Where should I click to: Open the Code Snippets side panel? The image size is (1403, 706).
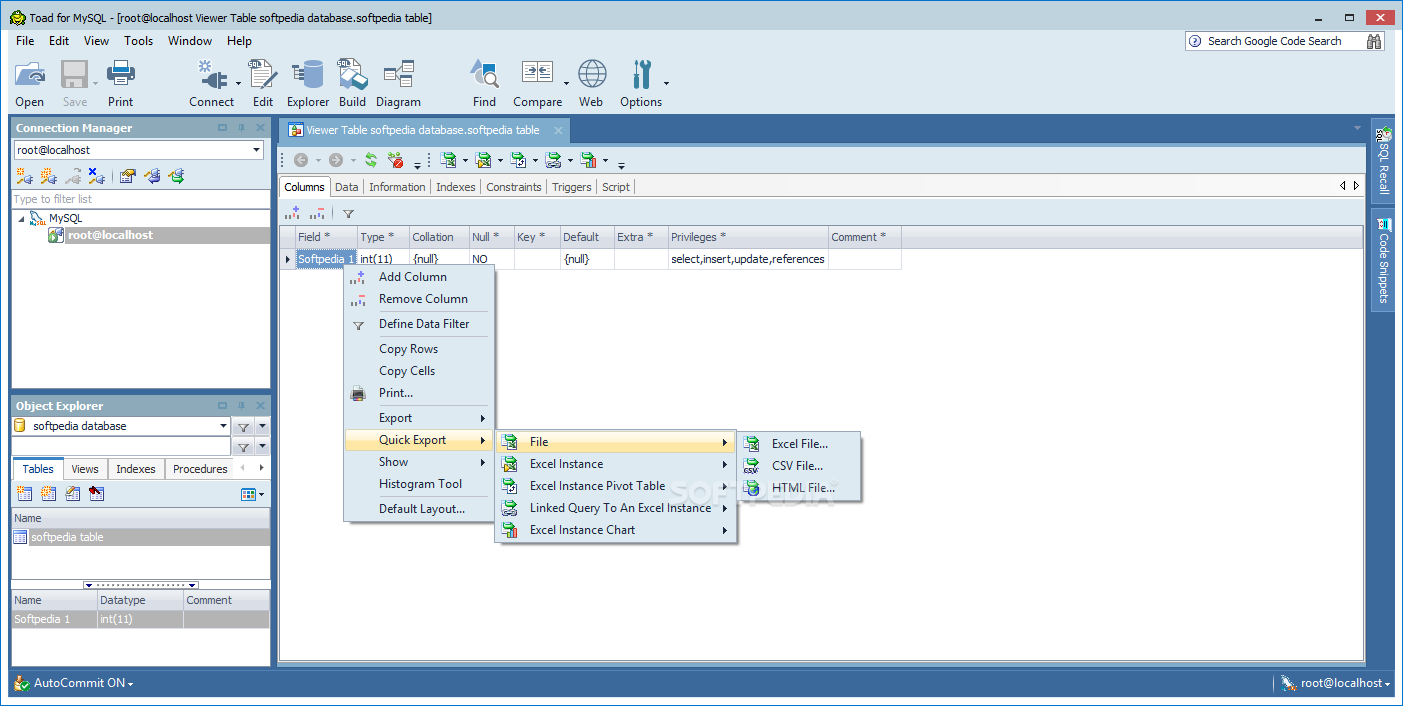(1384, 261)
